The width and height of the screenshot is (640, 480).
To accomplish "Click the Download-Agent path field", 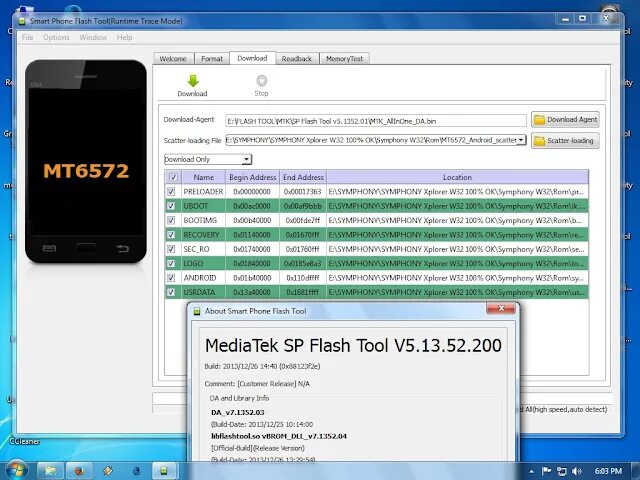I will tap(376, 121).
